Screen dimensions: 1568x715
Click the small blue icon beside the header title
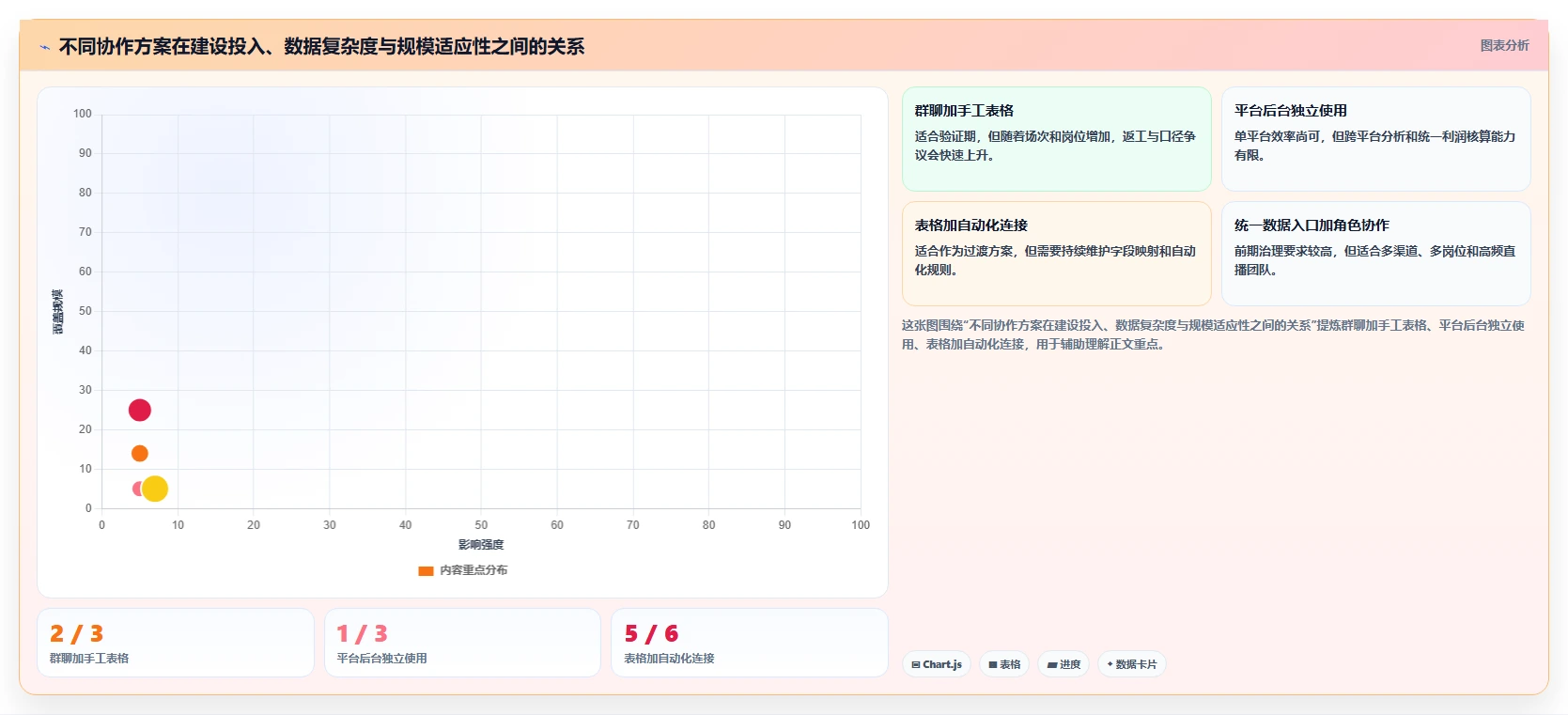click(x=44, y=47)
